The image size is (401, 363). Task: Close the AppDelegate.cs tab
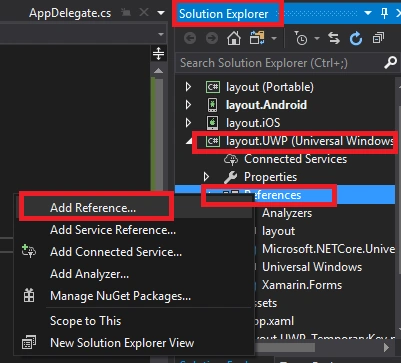click(x=144, y=12)
